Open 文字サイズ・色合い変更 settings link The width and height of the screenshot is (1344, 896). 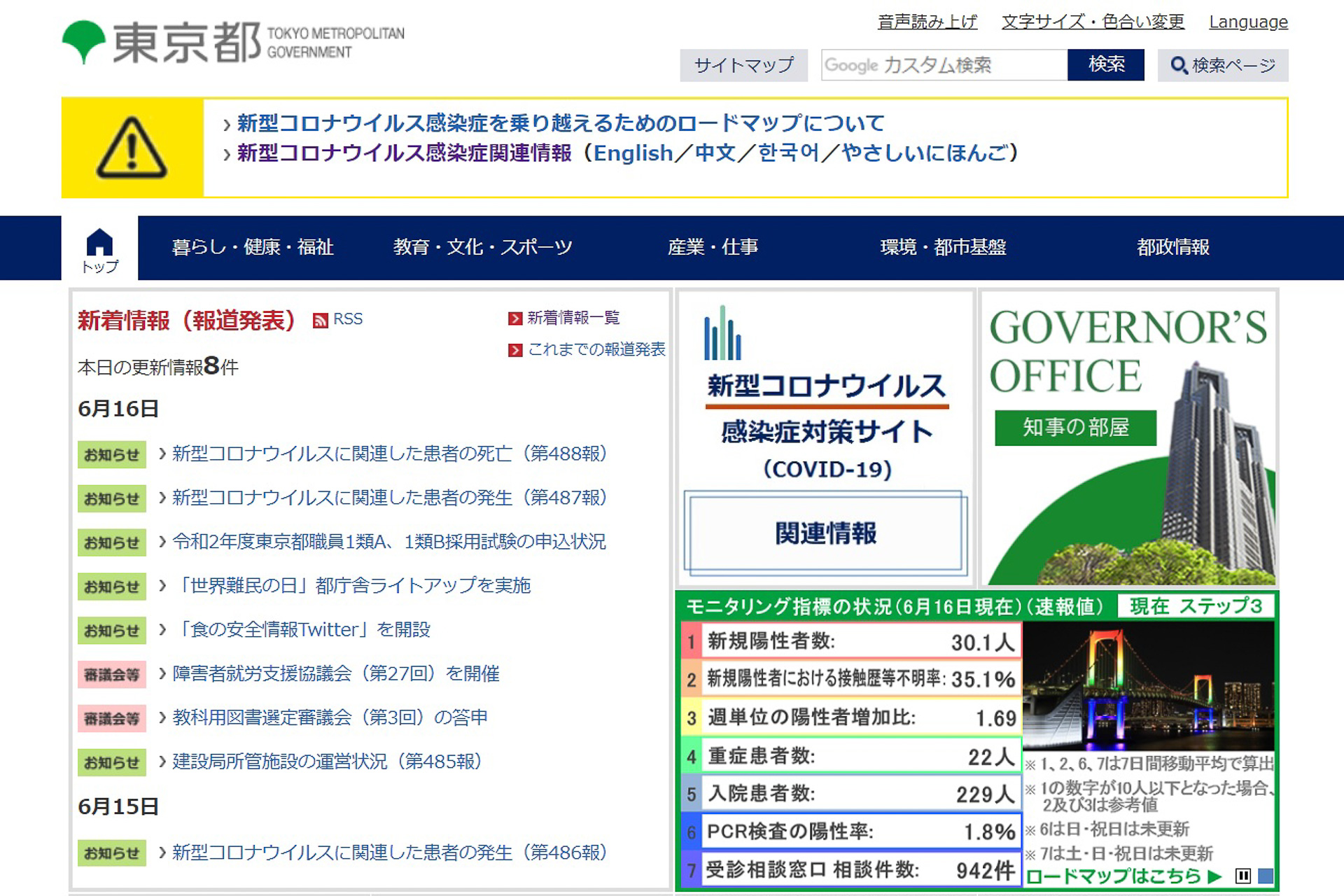tap(1093, 22)
